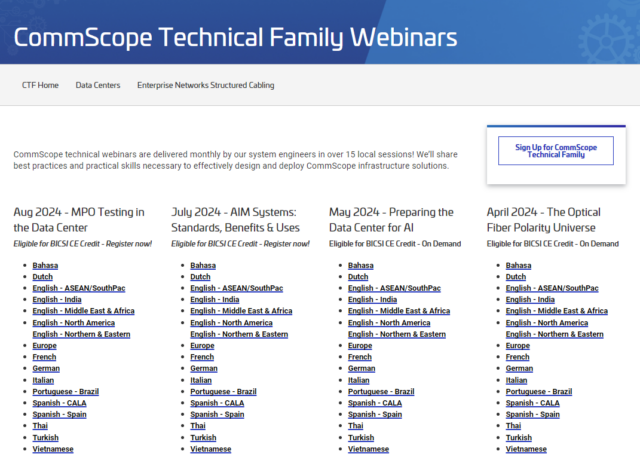Viewport: 640px width, 463px height.
Task: Open Spanish - CALA under Aug 2024
Action: [59, 403]
